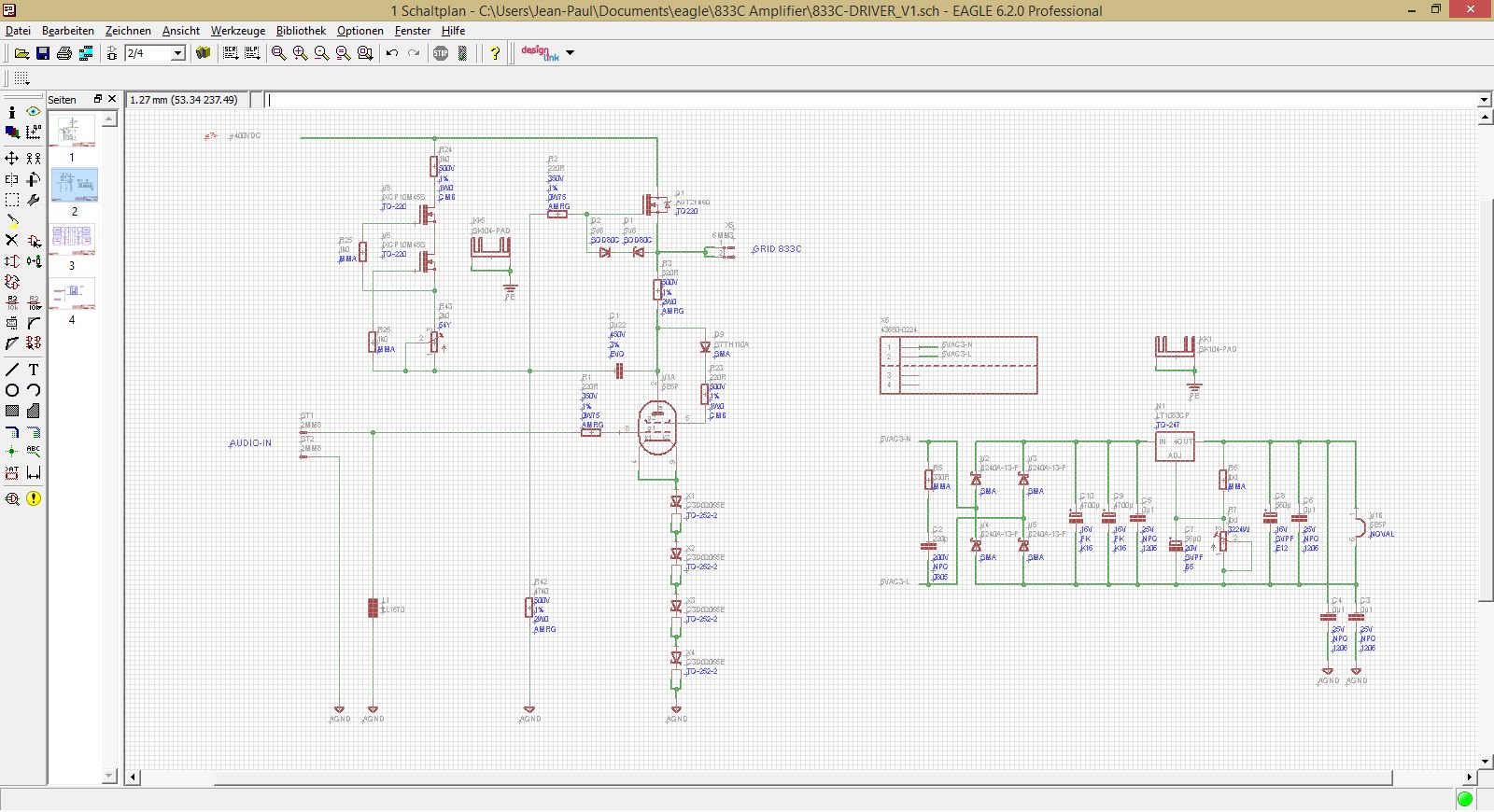Select the Arc drawing tool

tap(34, 390)
